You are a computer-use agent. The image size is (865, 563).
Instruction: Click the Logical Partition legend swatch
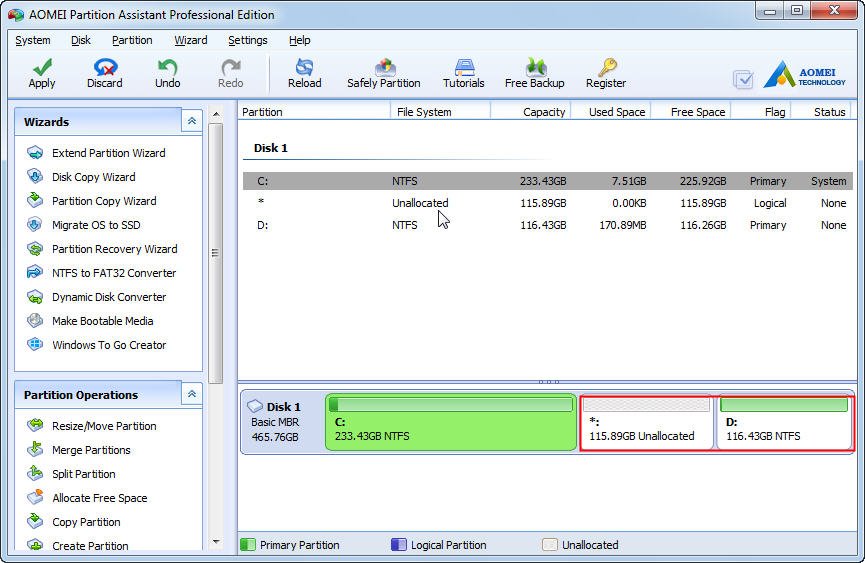(x=399, y=545)
